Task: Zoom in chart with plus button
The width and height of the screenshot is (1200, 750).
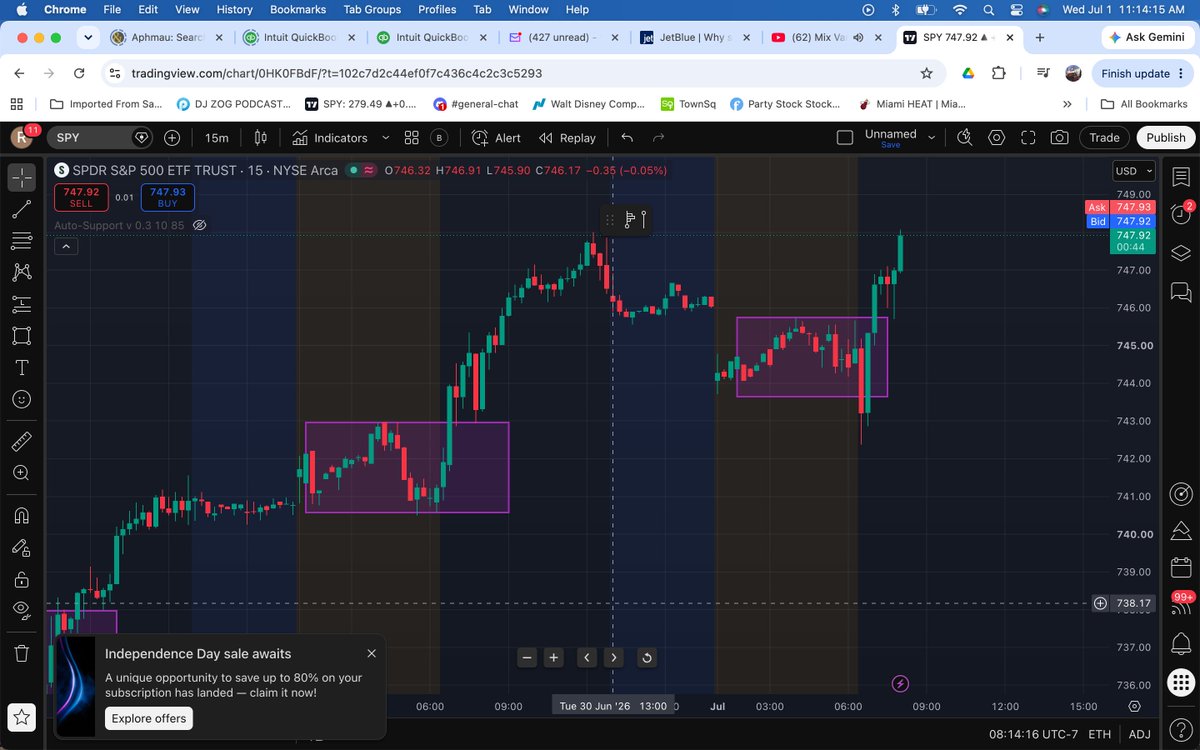Action: 554,657
